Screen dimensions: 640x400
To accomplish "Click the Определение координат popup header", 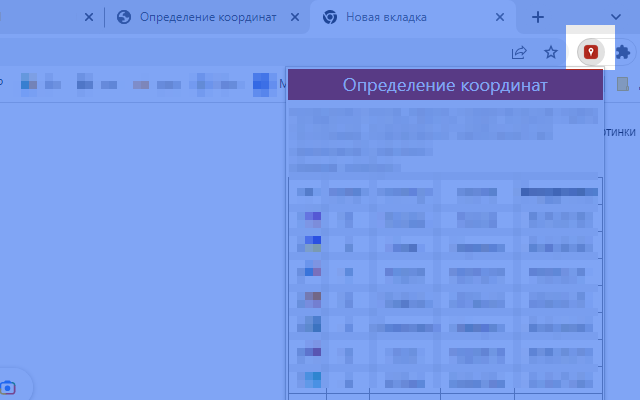I will (x=445, y=85).
